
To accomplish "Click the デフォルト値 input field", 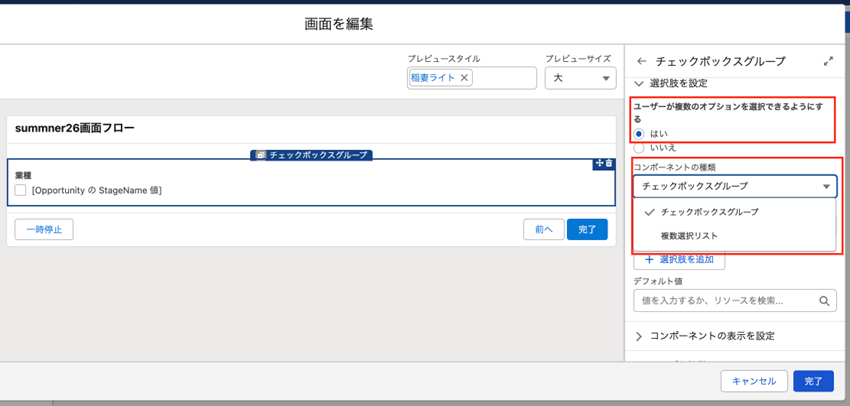I will coord(725,300).
